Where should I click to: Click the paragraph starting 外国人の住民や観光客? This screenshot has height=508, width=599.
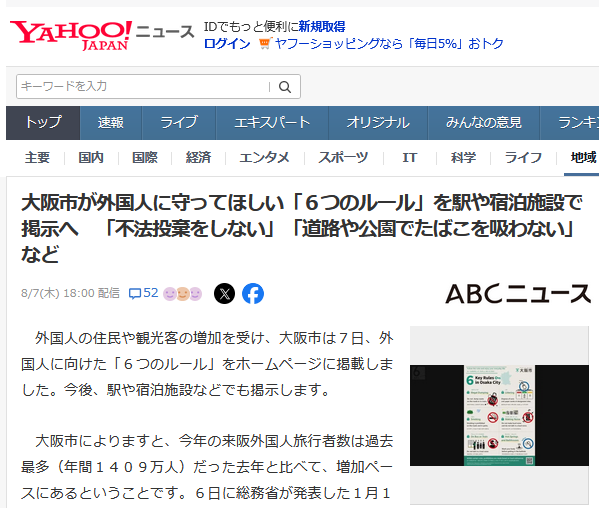click(207, 364)
